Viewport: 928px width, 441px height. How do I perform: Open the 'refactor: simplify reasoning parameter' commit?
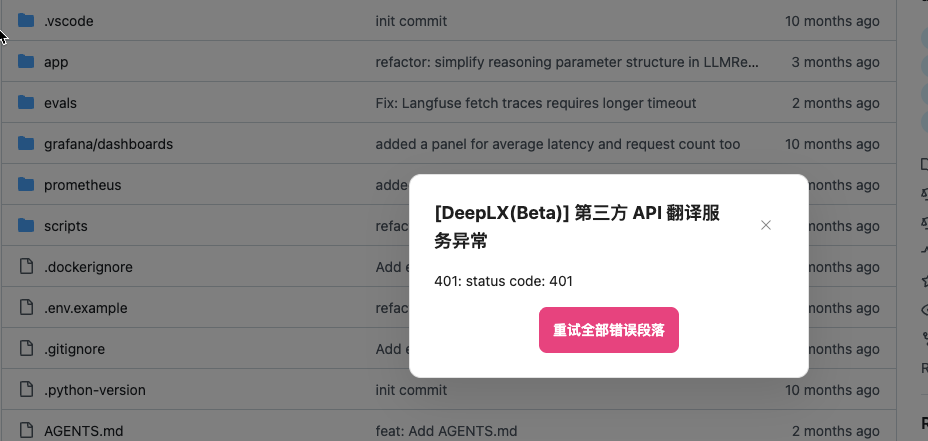[x=567, y=62]
